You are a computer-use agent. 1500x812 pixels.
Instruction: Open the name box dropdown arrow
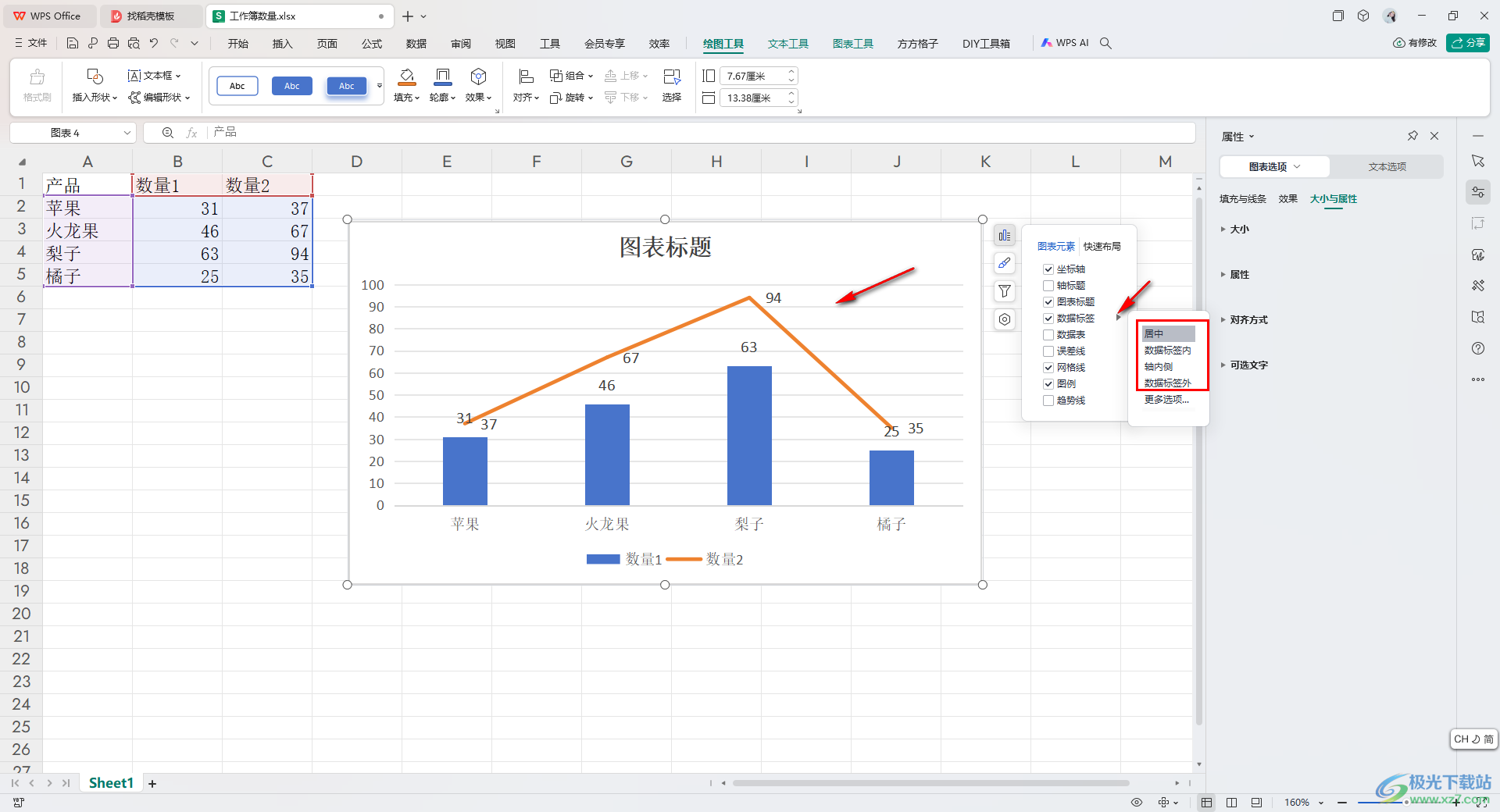(127, 133)
